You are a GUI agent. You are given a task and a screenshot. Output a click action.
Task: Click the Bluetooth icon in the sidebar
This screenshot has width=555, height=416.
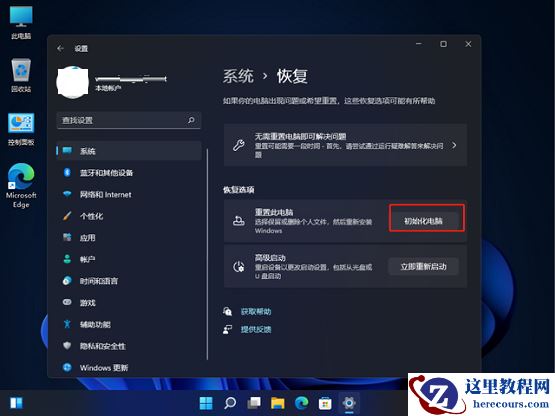point(67,172)
